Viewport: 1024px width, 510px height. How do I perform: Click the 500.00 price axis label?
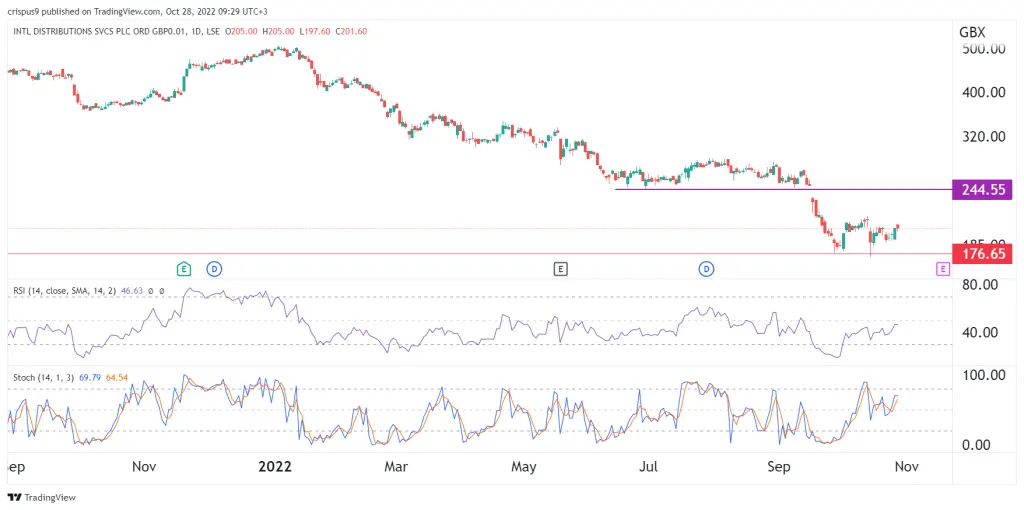tap(983, 49)
